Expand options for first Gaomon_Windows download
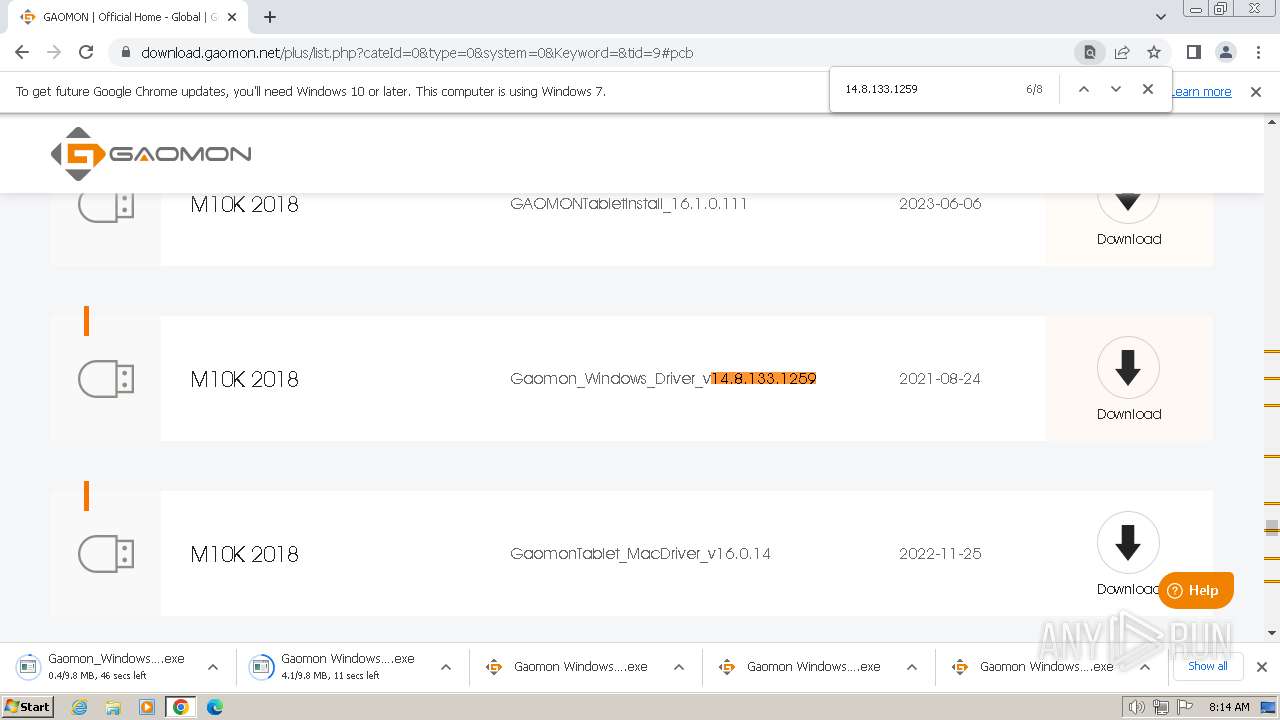 tap(213, 667)
